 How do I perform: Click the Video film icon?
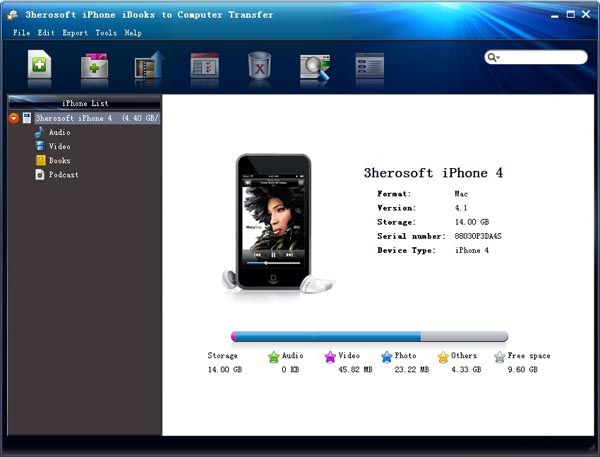point(39,146)
